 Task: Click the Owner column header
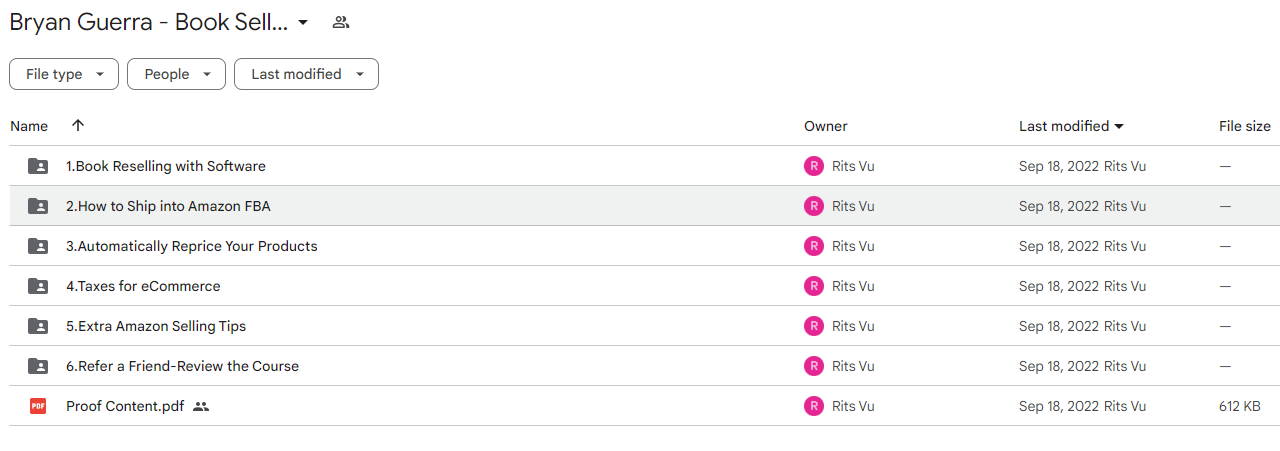[x=825, y=126]
